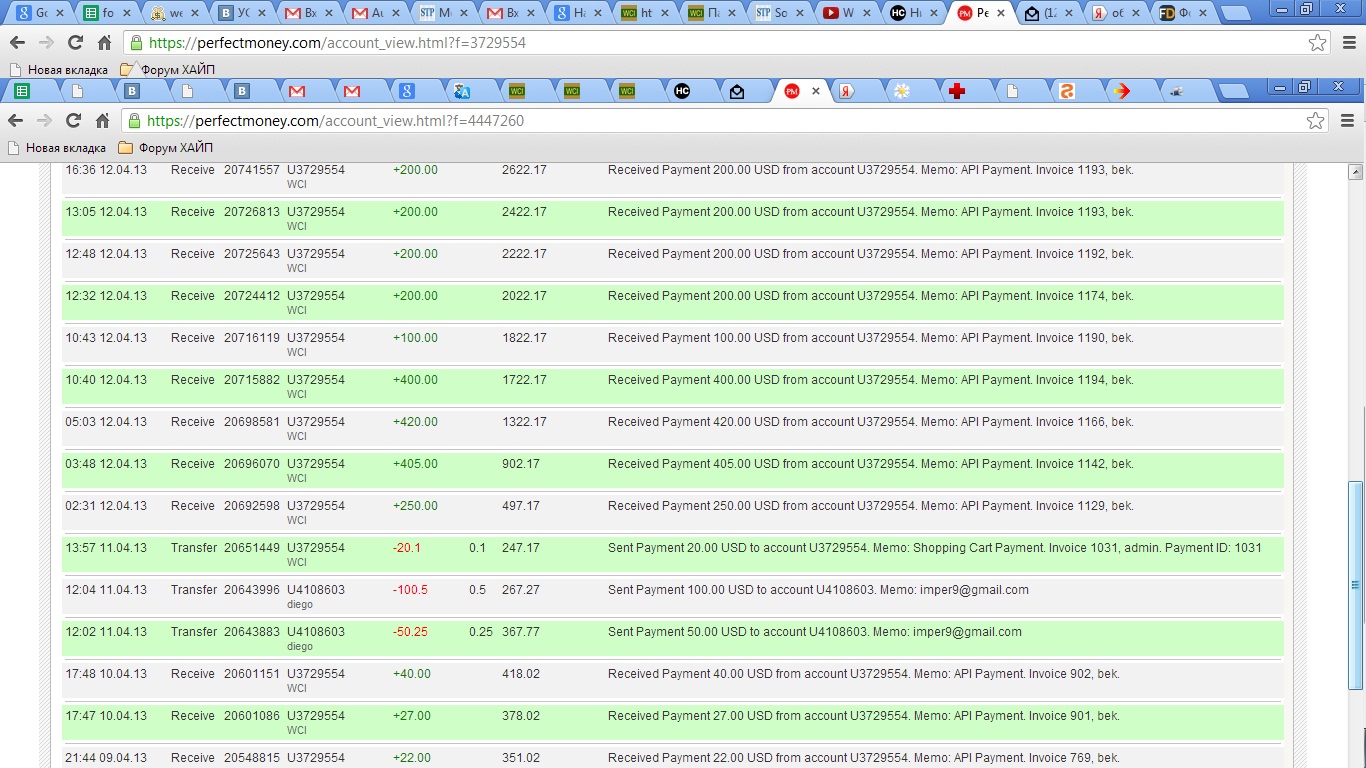
Task: Click the memo mentioning Invoice 1194
Action: click(x=871, y=380)
